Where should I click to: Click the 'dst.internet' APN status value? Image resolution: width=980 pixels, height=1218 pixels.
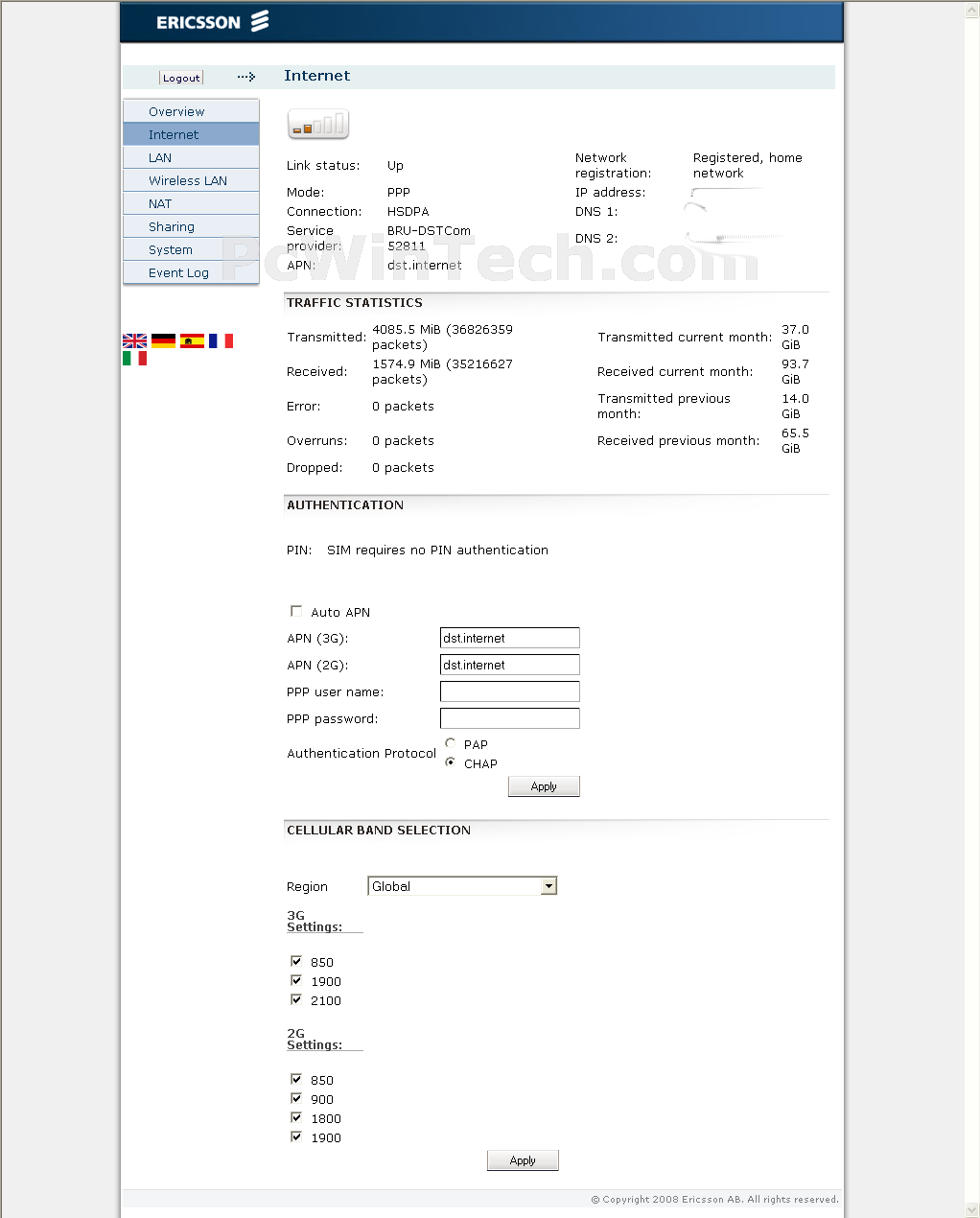[x=425, y=265]
